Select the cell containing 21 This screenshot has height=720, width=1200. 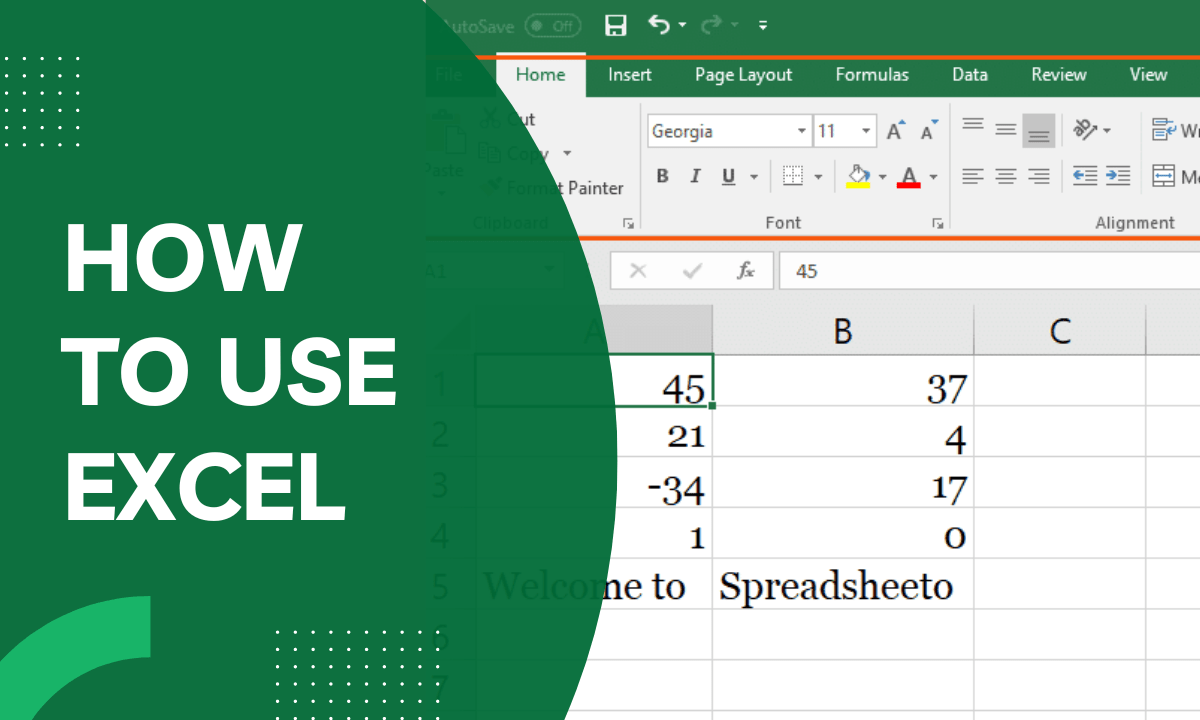[x=594, y=432]
